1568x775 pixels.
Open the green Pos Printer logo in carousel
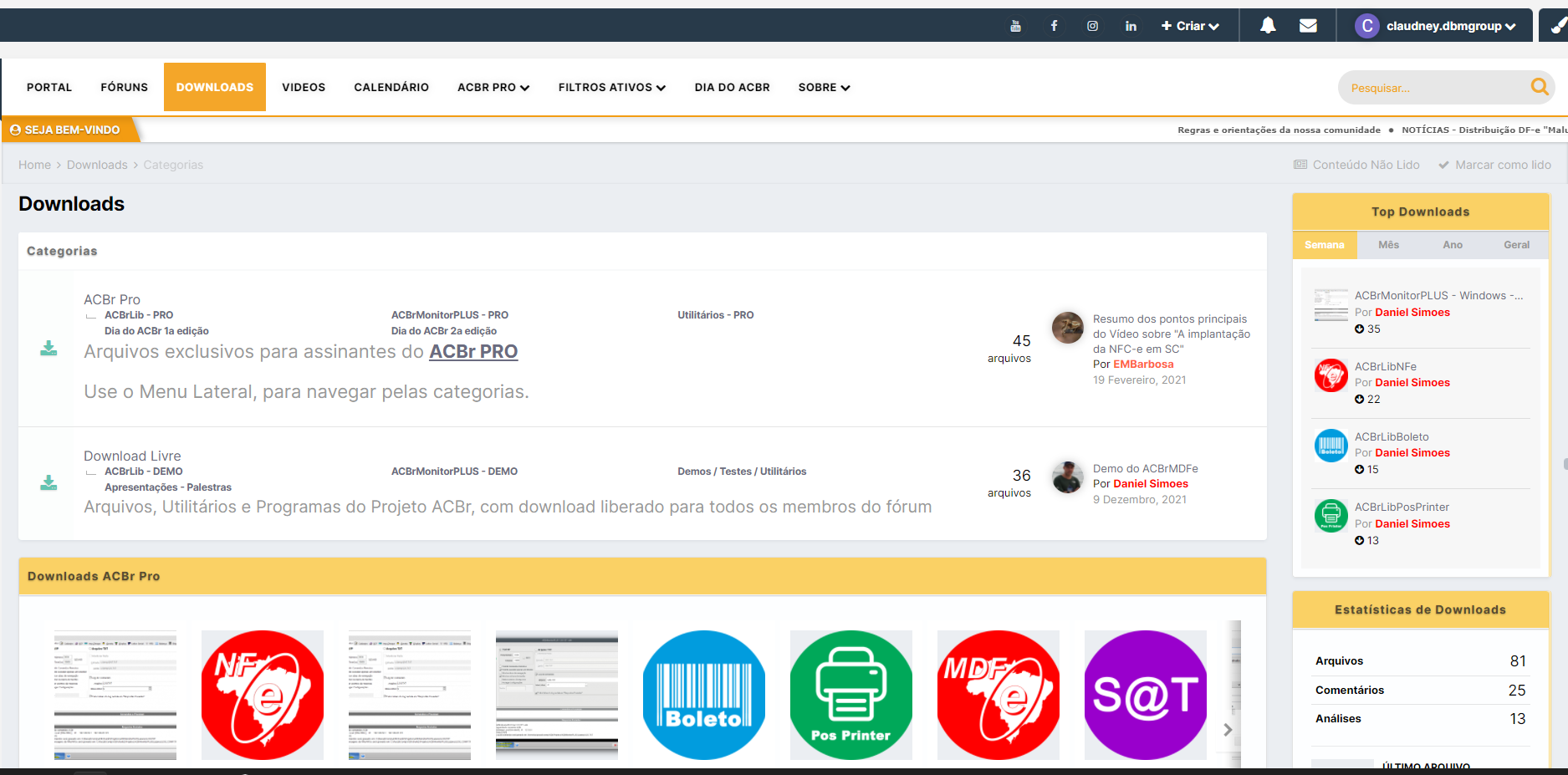[x=851, y=695]
